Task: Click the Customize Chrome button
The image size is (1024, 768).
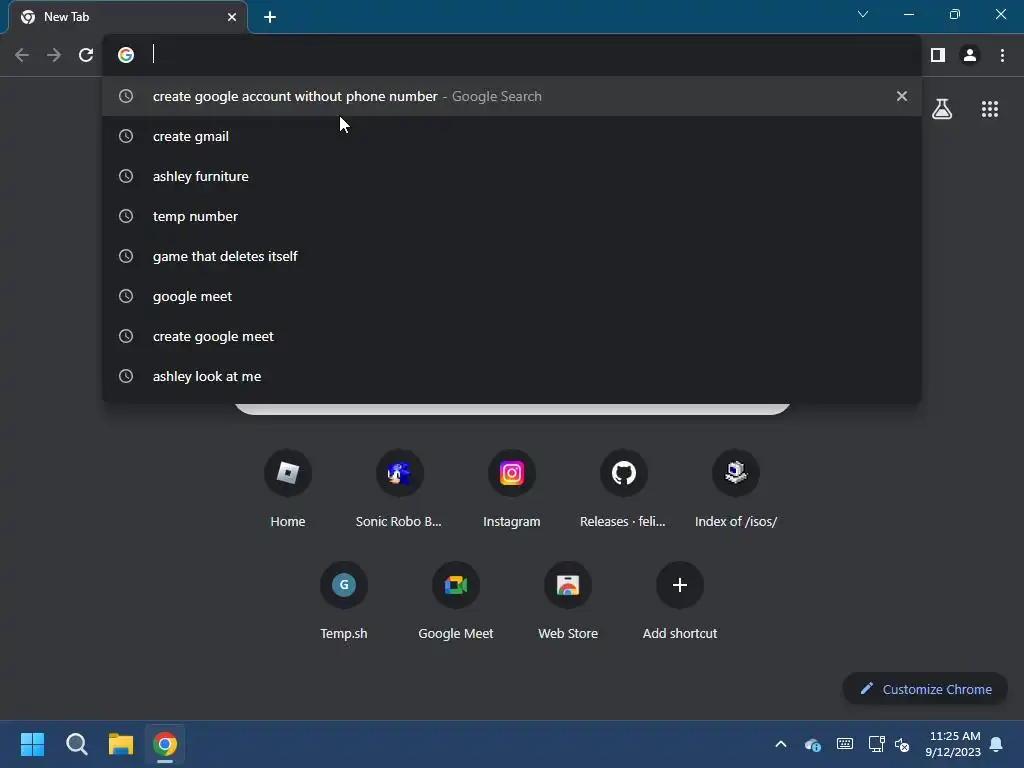Action: click(x=925, y=689)
